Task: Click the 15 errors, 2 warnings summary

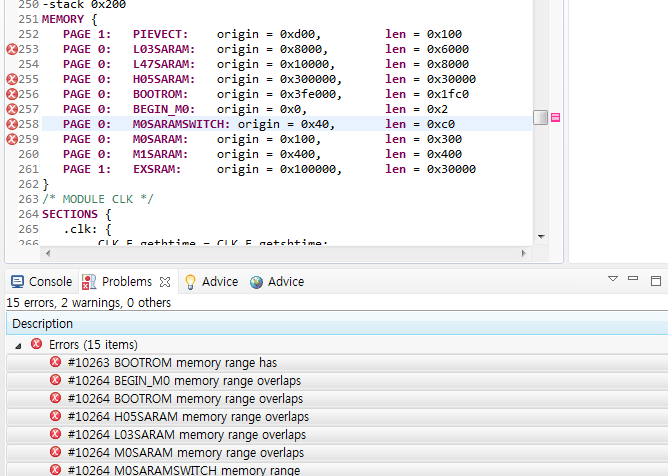Action: (x=89, y=303)
